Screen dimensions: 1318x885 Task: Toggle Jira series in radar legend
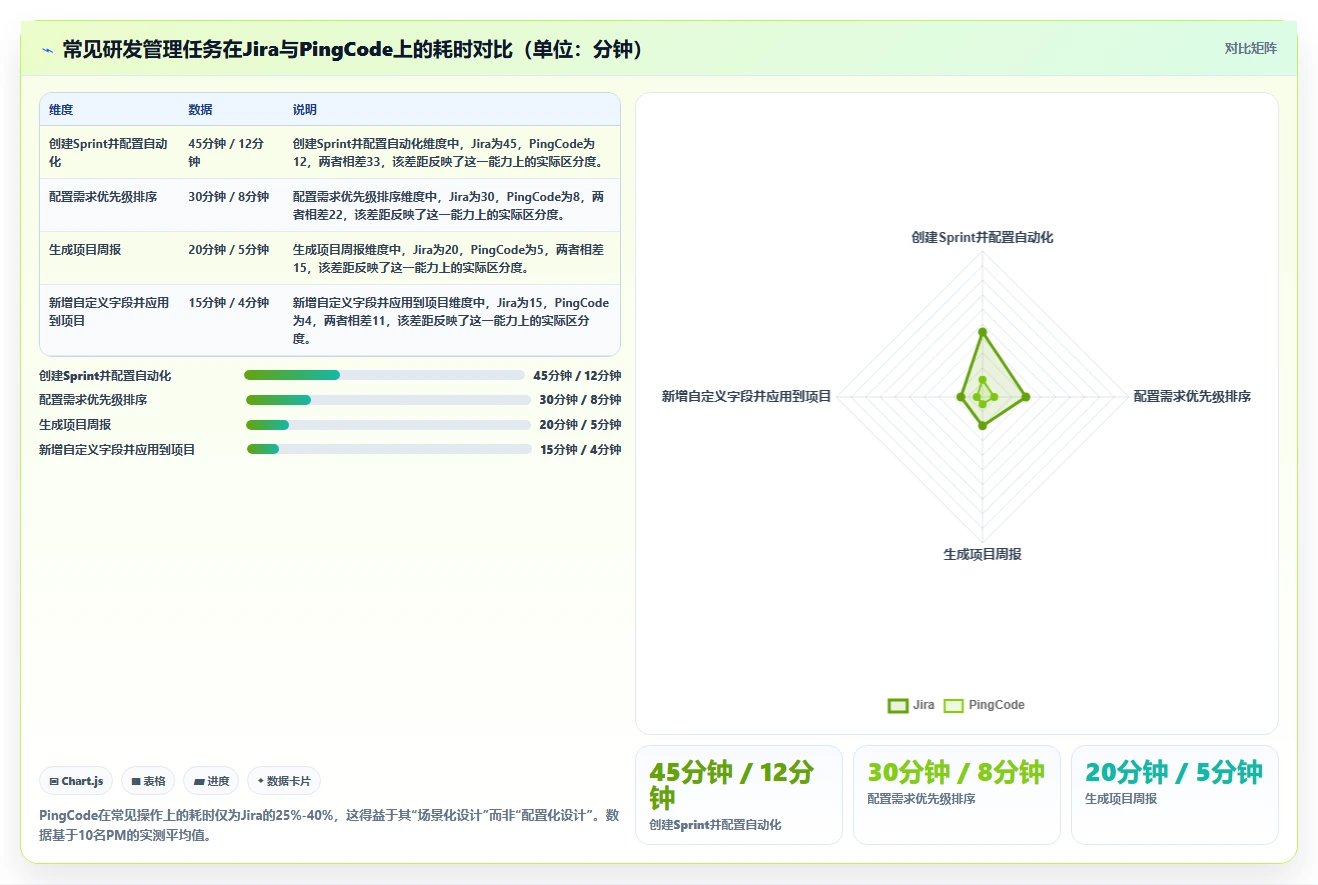911,705
